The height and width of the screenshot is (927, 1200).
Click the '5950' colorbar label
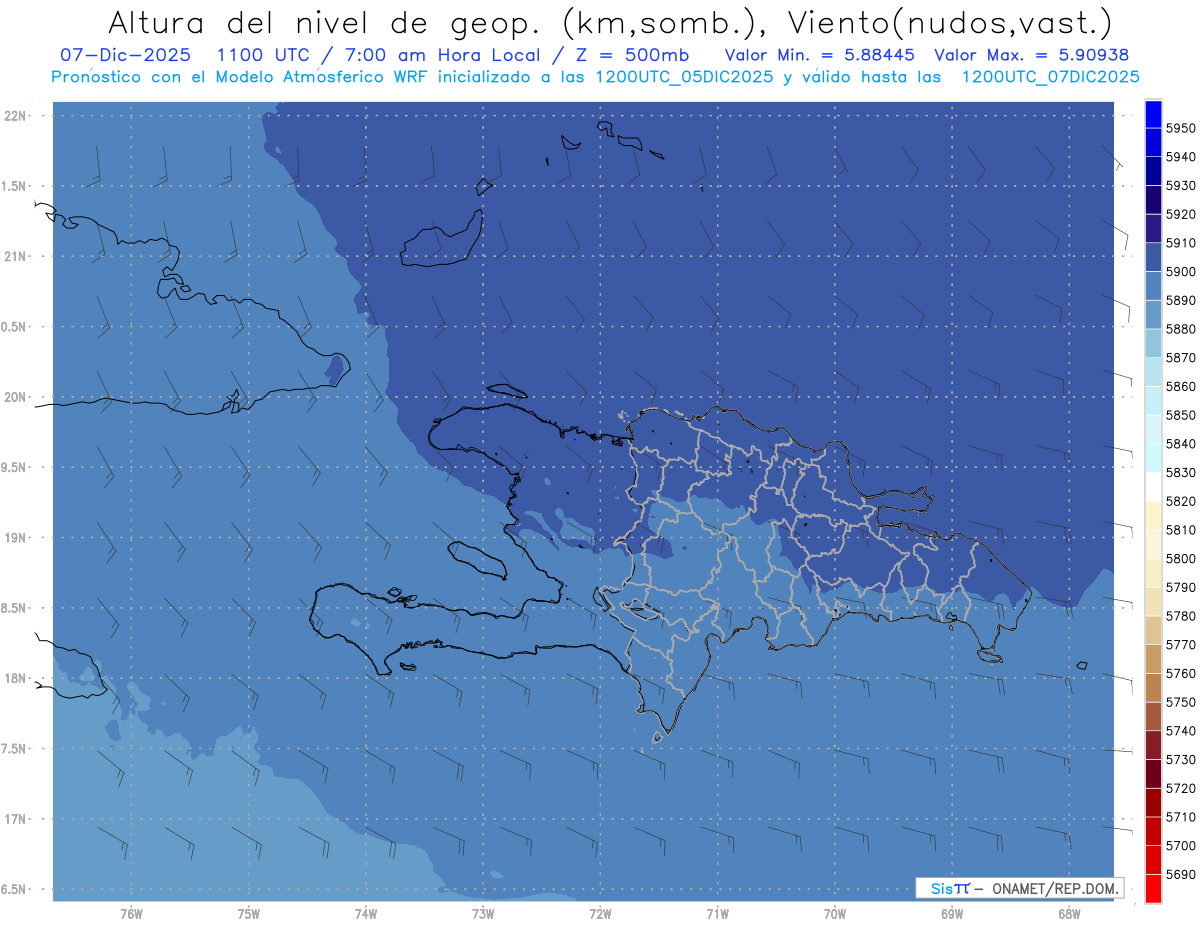pos(1180,128)
